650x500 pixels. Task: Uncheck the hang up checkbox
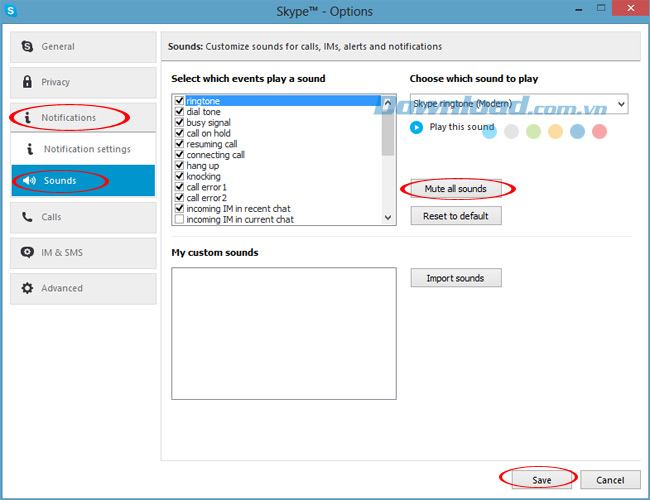[x=179, y=165]
